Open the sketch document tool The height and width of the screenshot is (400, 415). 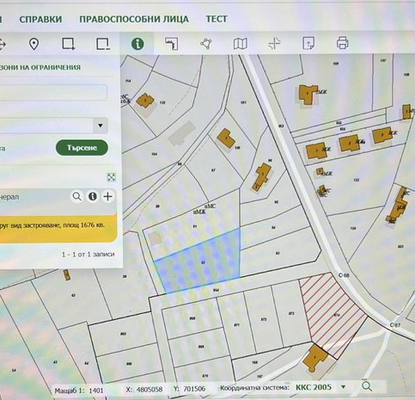click(309, 43)
